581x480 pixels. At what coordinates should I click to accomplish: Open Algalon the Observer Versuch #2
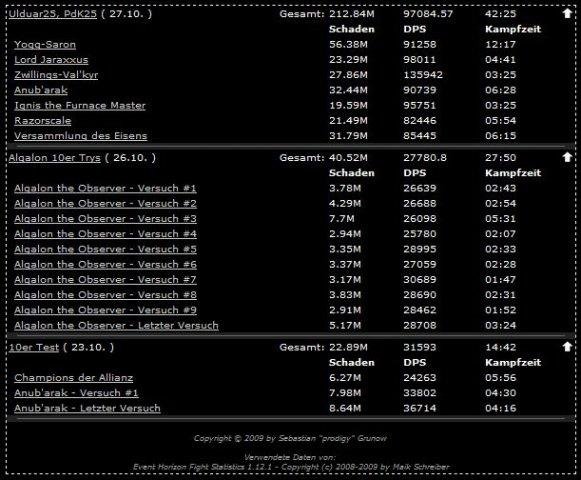coord(105,204)
